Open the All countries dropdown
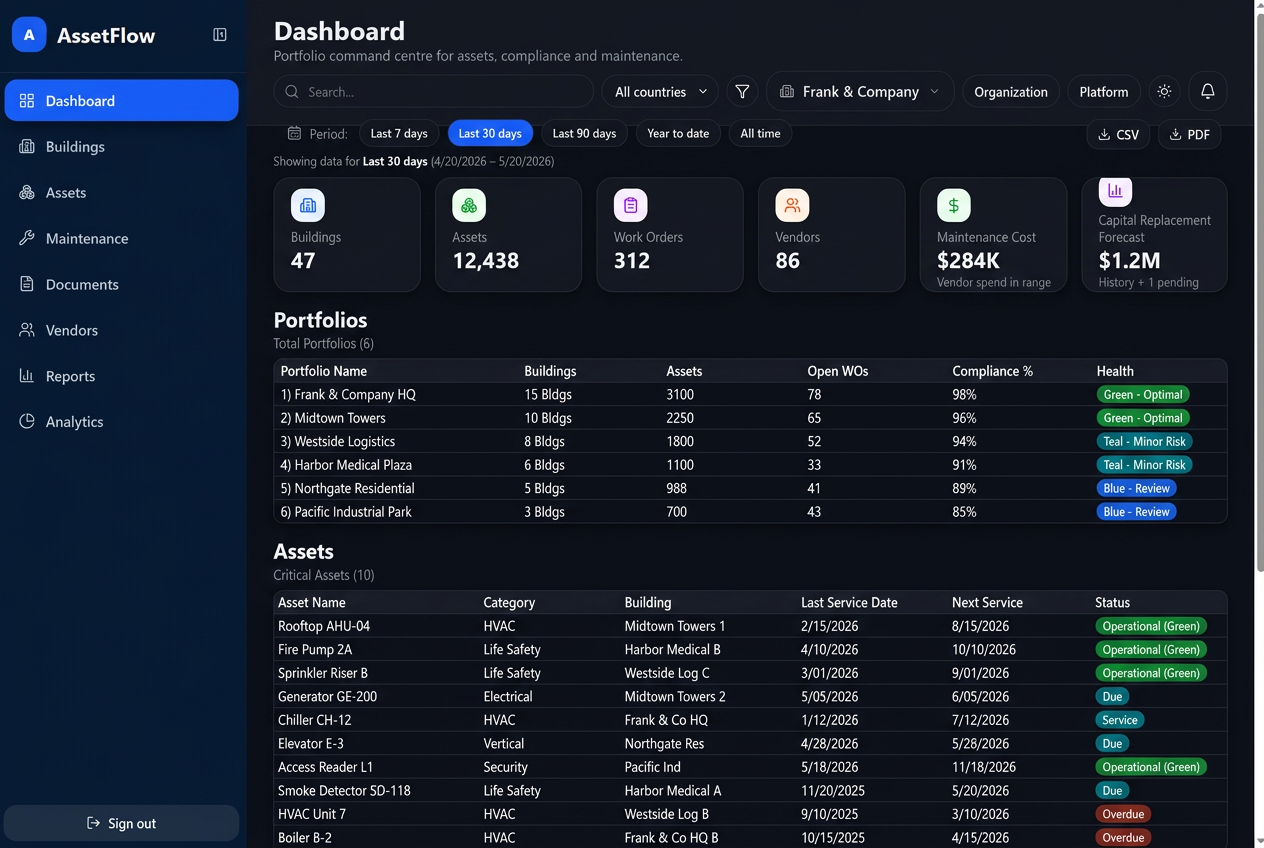 coord(660,92)
